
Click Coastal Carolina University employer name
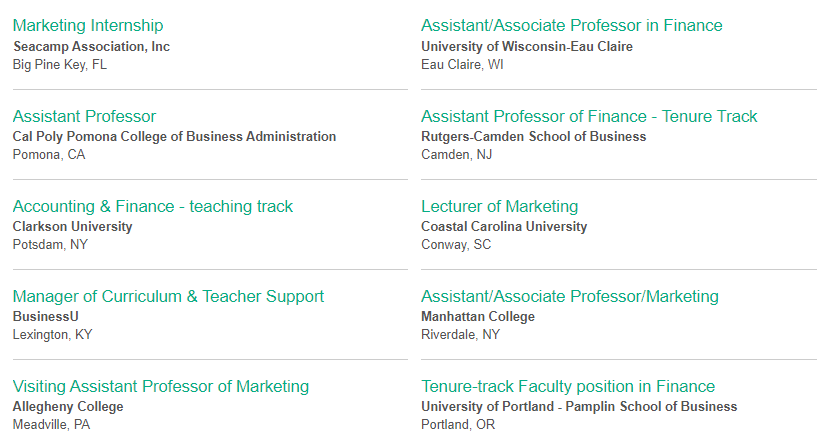tap(504, 226)
